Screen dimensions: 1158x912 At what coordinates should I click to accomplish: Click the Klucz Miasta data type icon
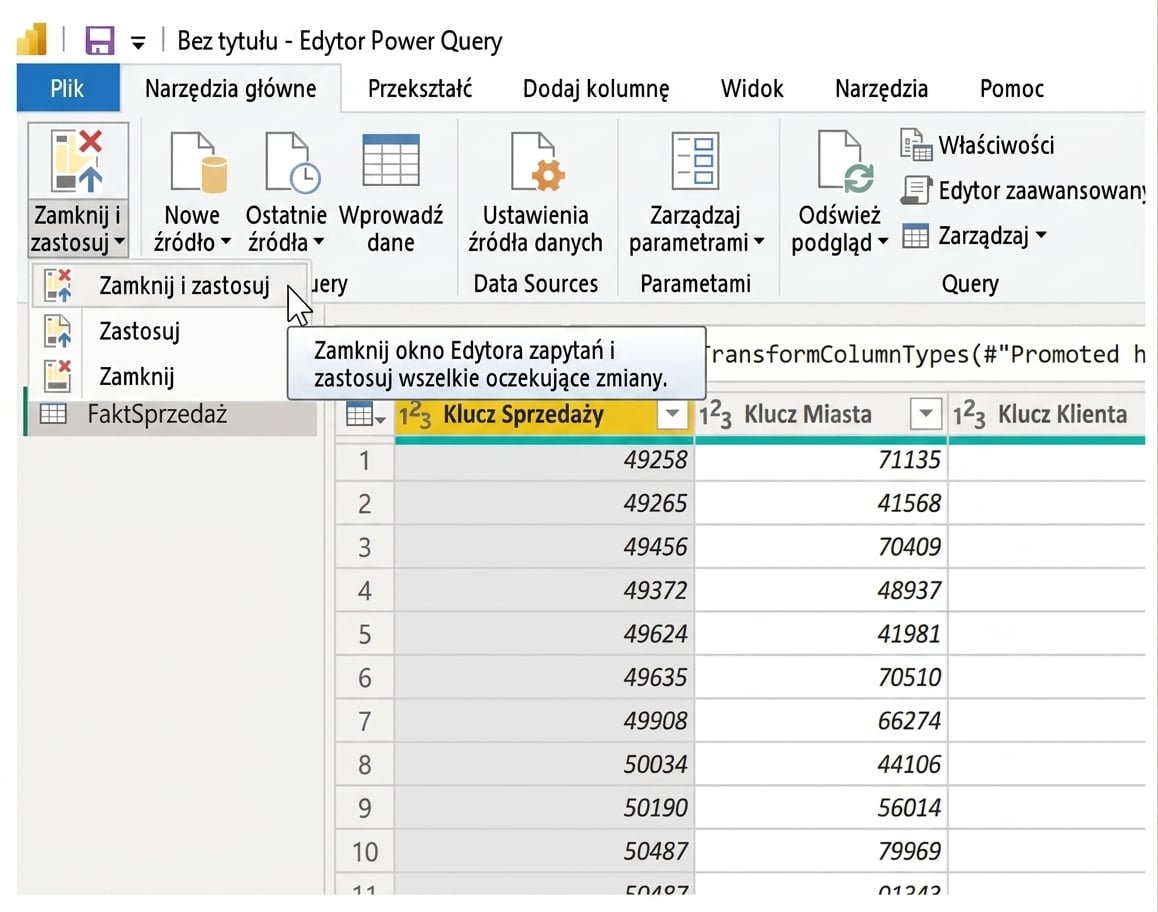(716, 415)
